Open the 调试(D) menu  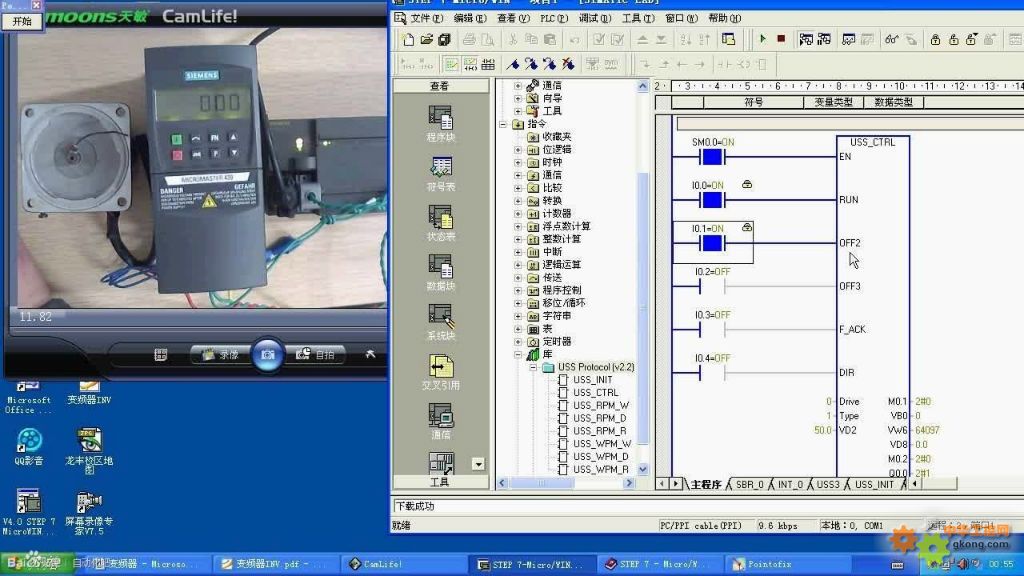[595, 18]
